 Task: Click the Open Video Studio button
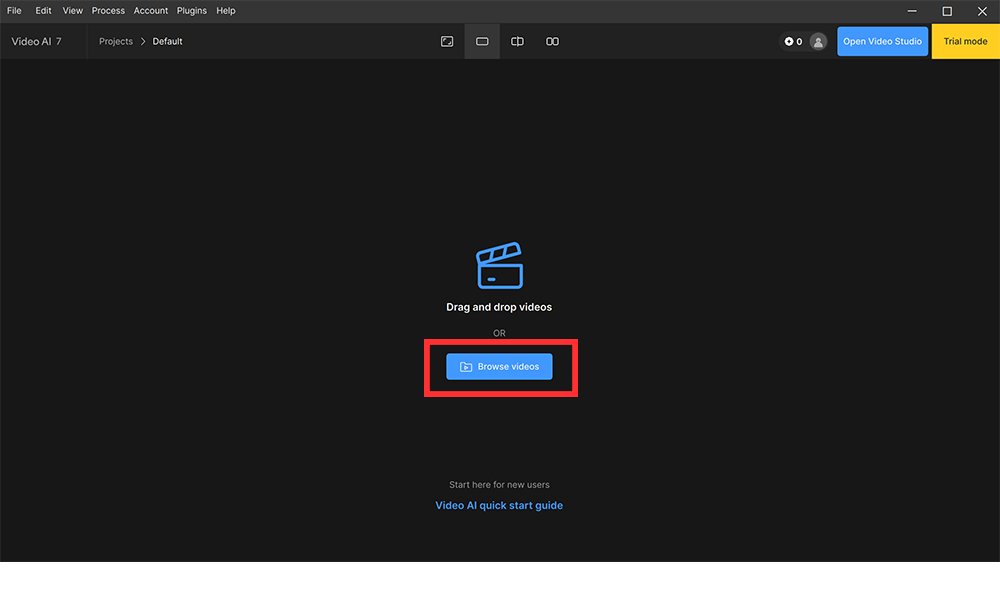pyautogui.click(x=882, y=42)
